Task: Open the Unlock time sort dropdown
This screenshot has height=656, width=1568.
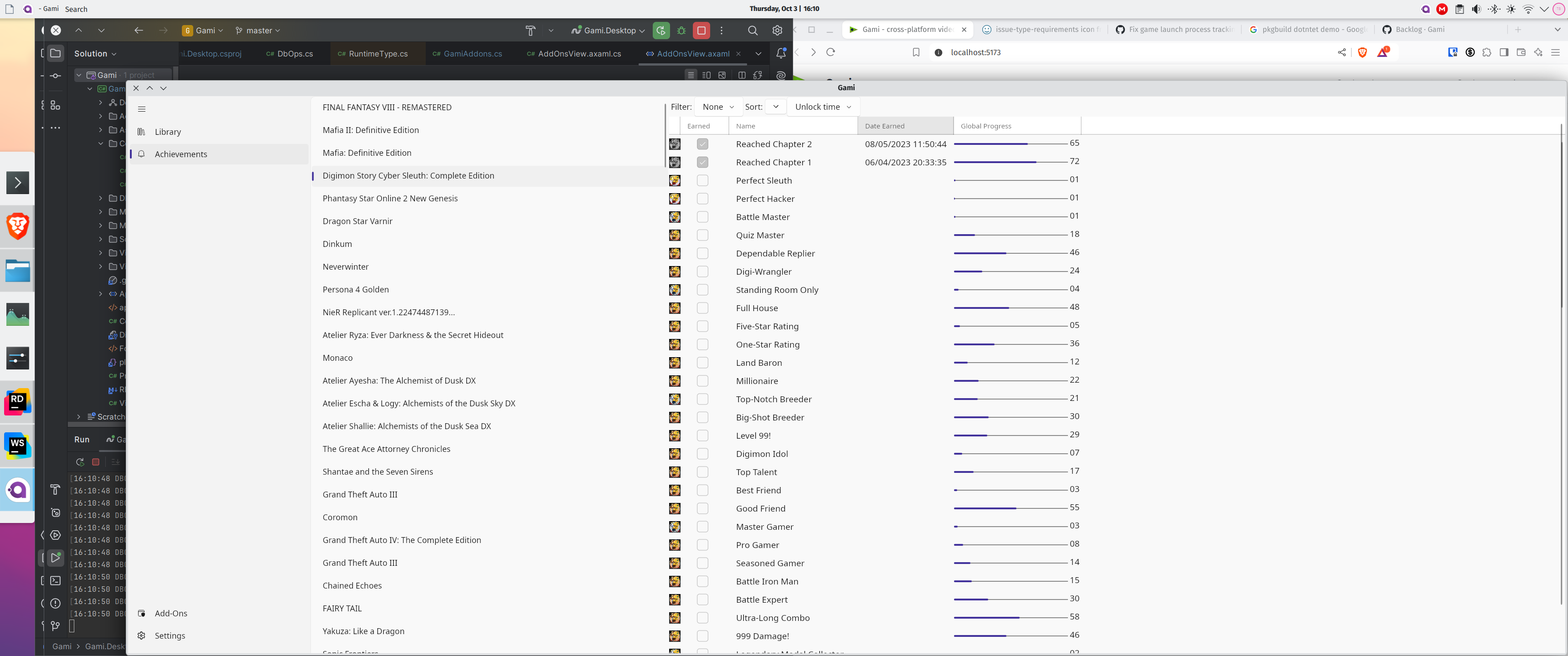Action: [x=822, y=107]
